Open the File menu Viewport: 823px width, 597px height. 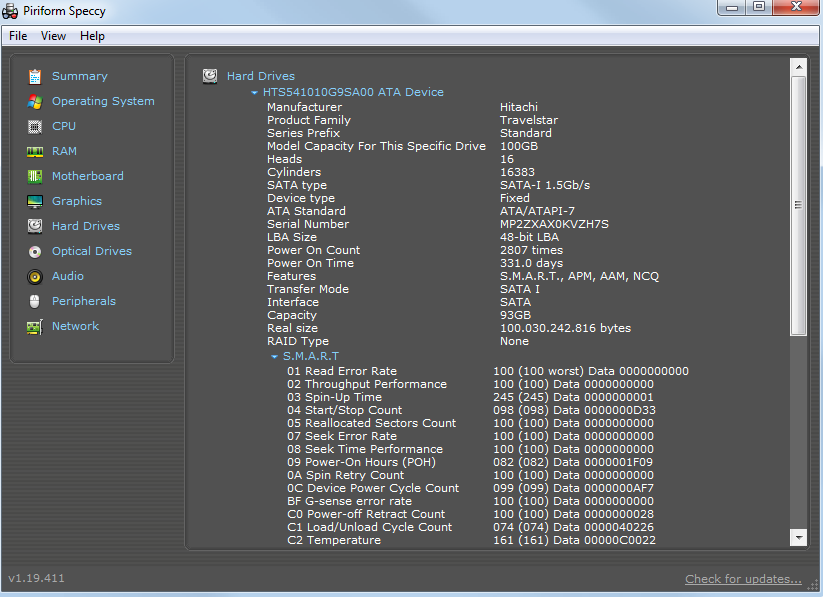point(18,36)
